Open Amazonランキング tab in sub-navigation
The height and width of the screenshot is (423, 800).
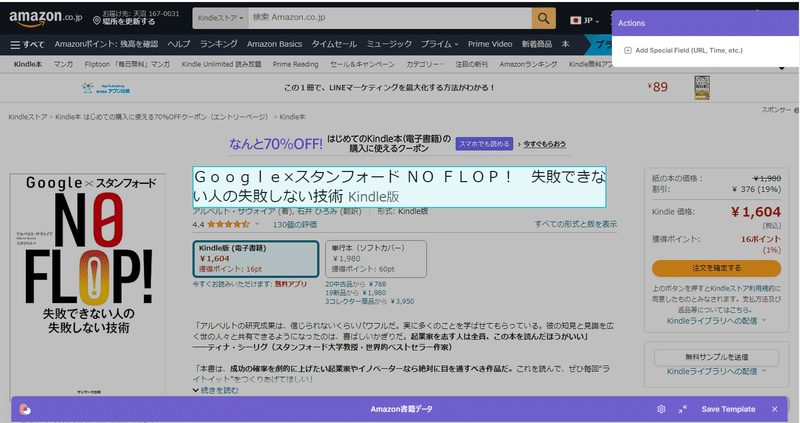tap(528, 64)
